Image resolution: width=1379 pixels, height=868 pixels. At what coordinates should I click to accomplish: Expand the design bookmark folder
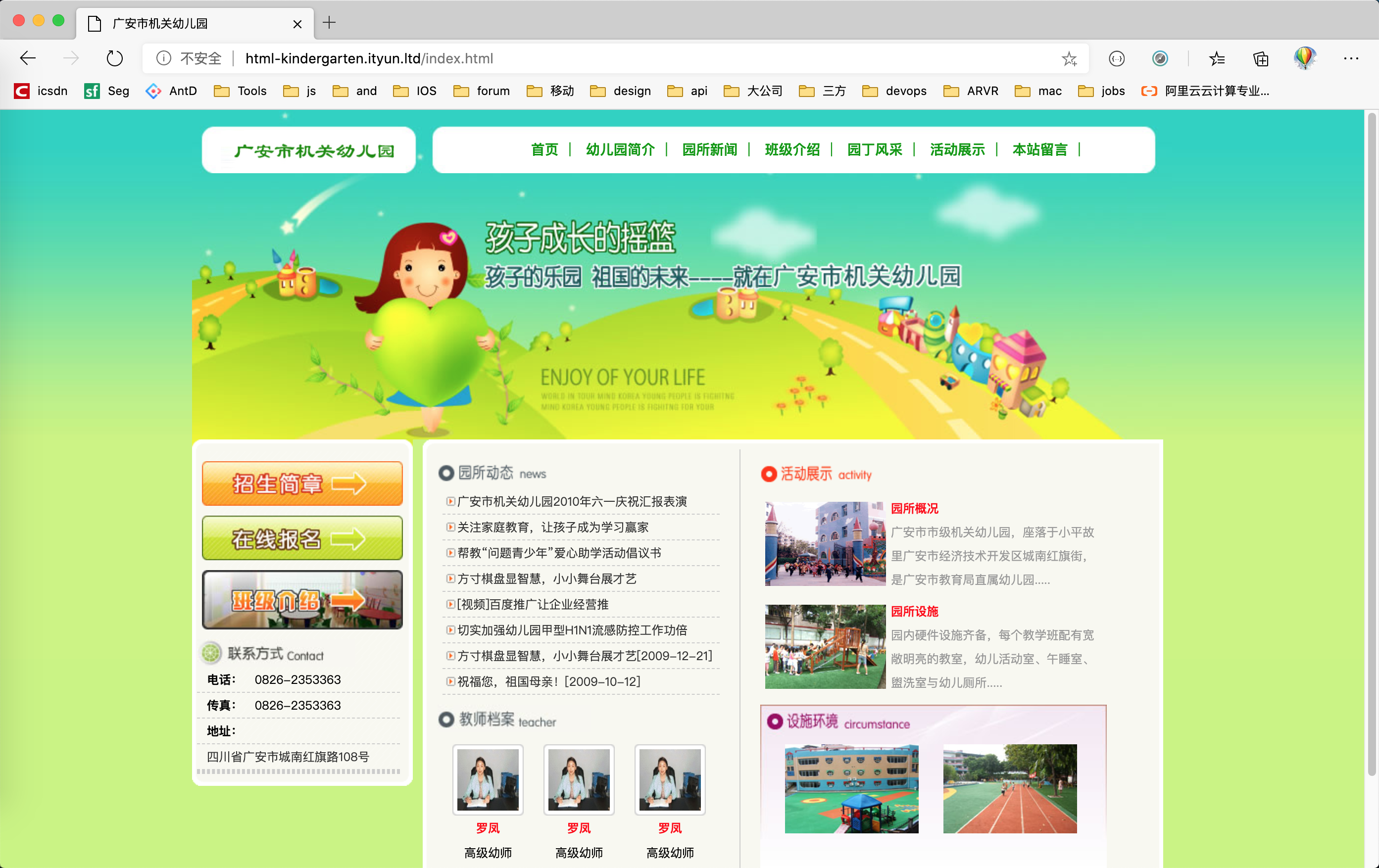tap(621, 91)
